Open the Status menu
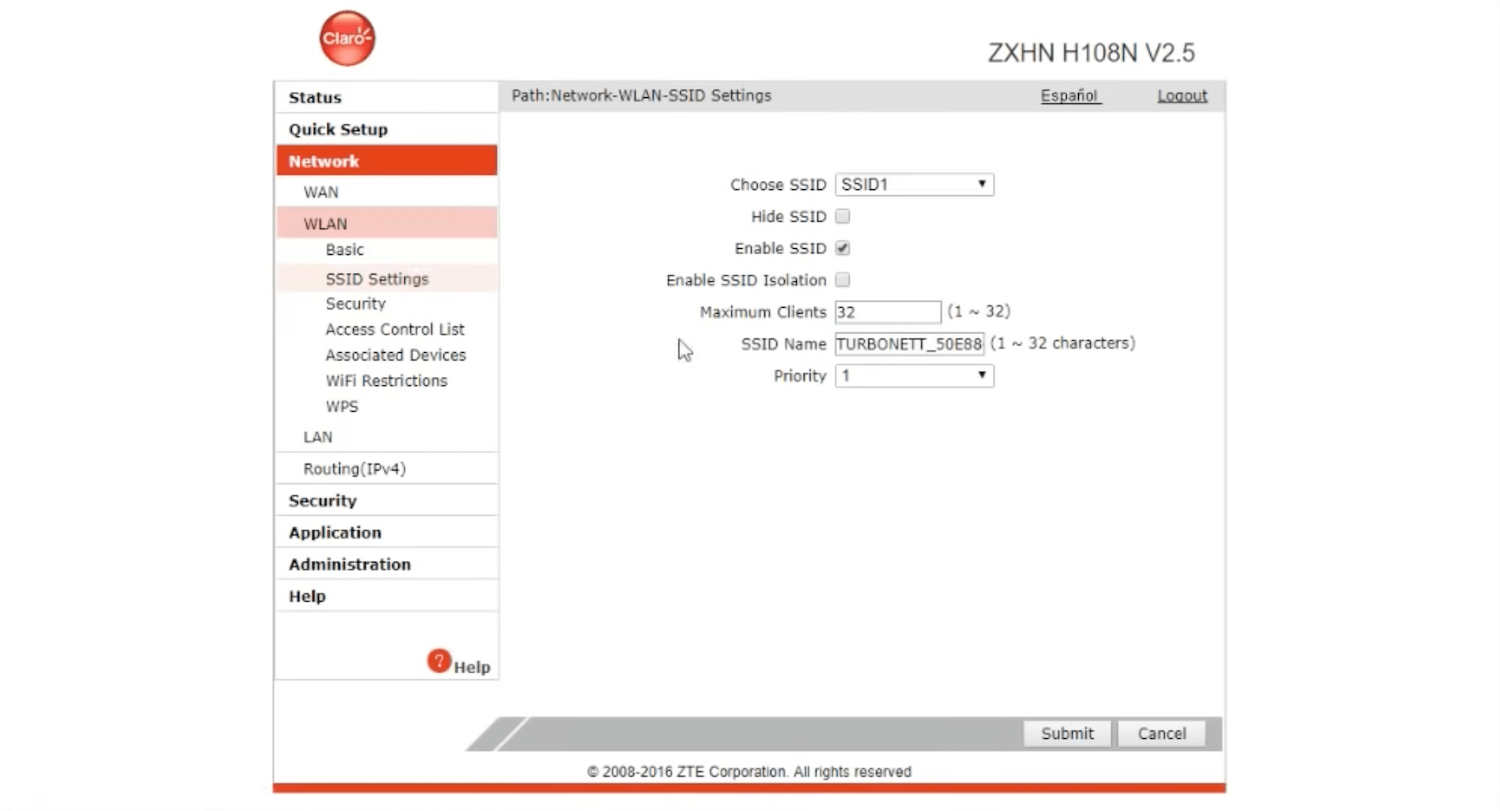 click(x=315, y=97)
